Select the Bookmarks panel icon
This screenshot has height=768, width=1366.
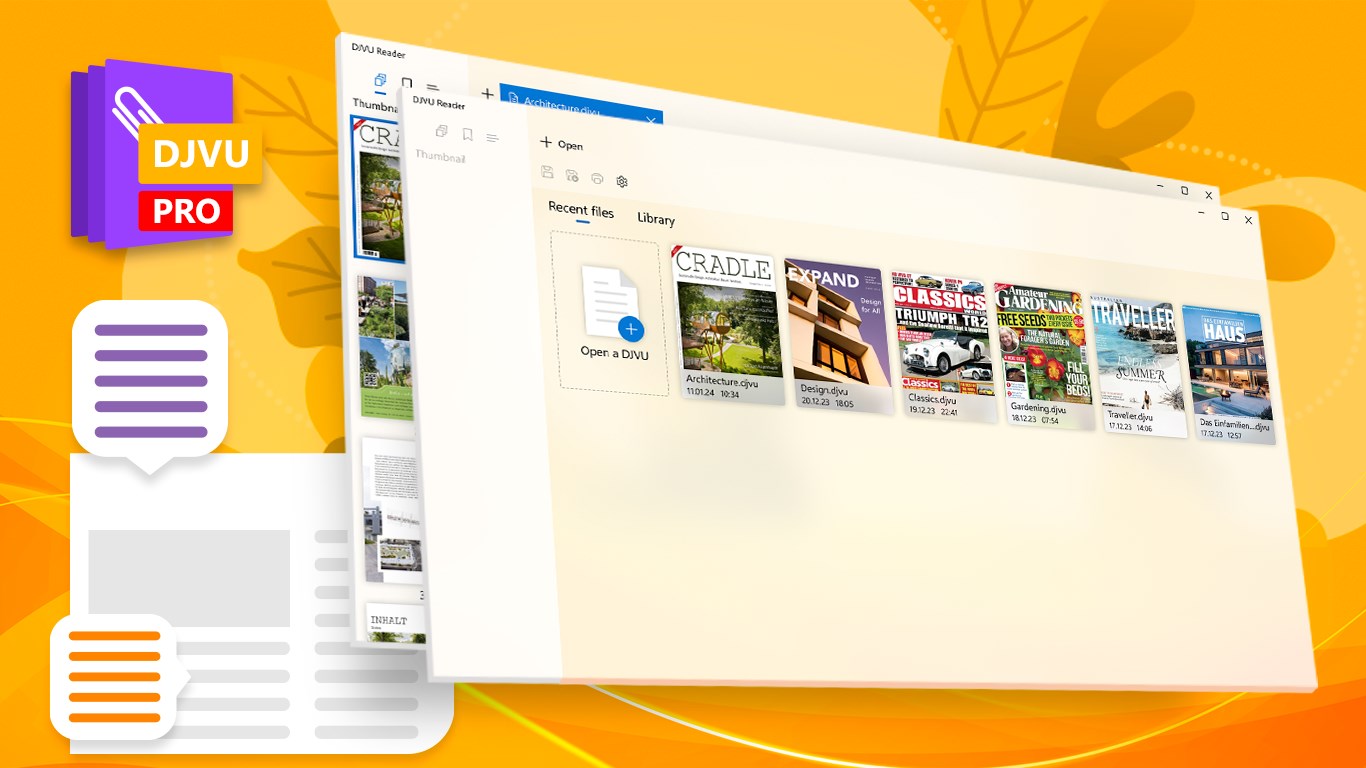(x=468, y=136)
